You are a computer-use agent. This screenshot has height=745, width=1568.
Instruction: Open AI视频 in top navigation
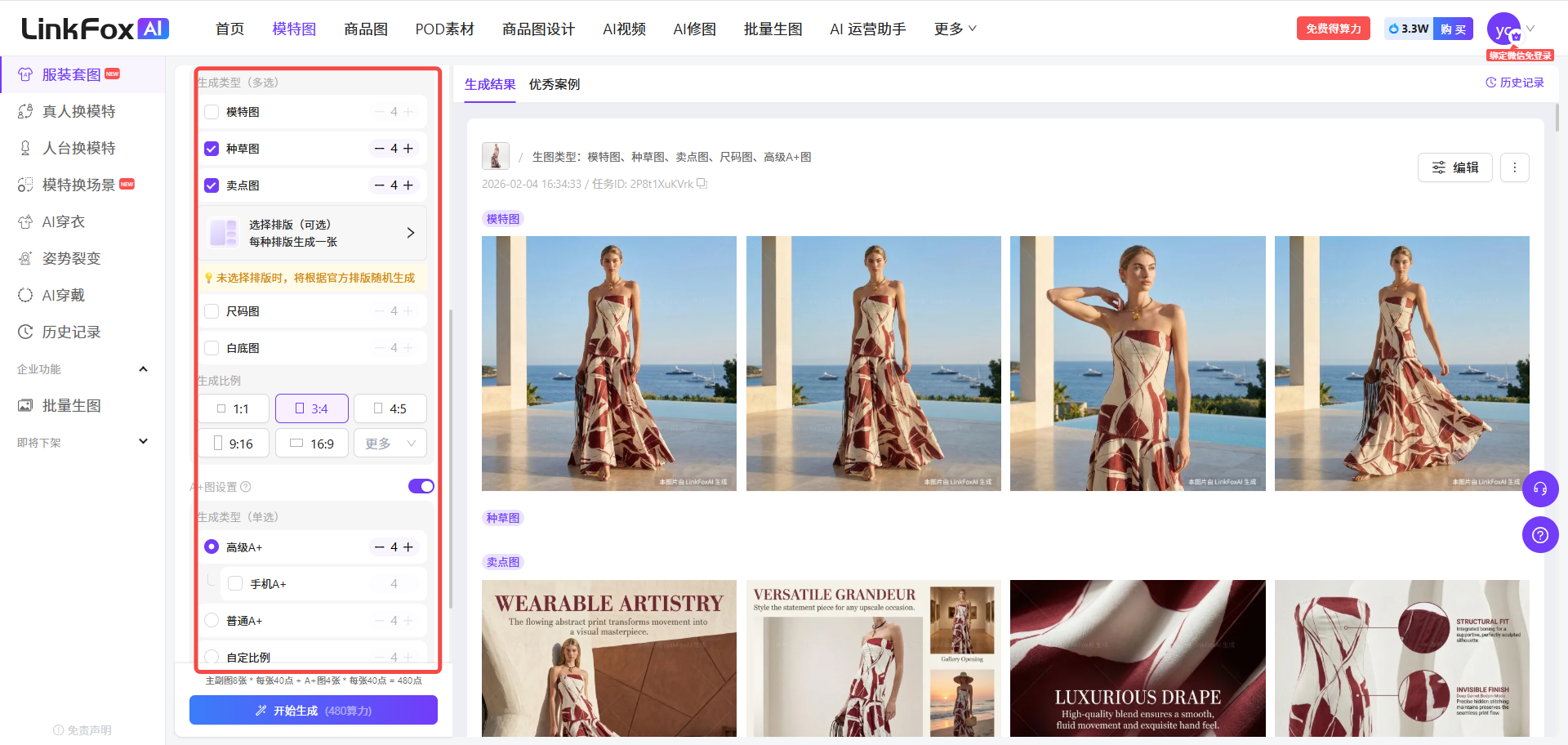(624, 29)
